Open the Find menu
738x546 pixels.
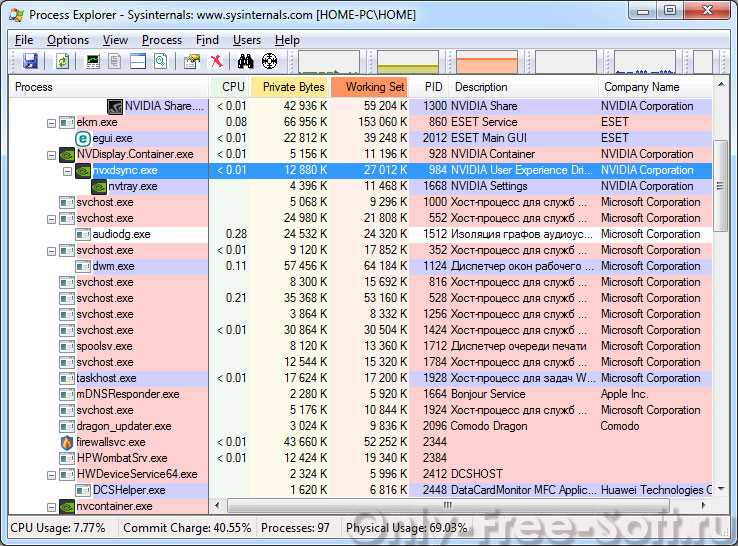tap(207, 40)
